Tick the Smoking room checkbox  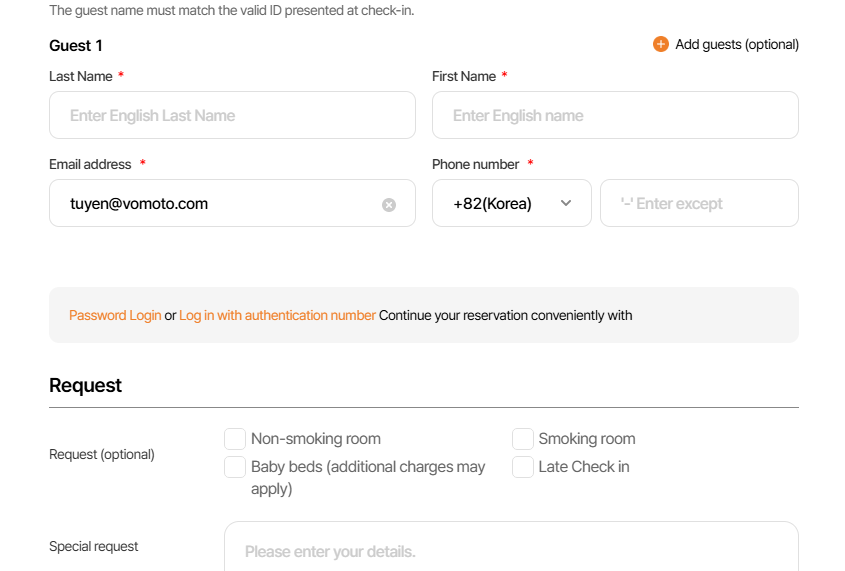click(x=523, y=439)
